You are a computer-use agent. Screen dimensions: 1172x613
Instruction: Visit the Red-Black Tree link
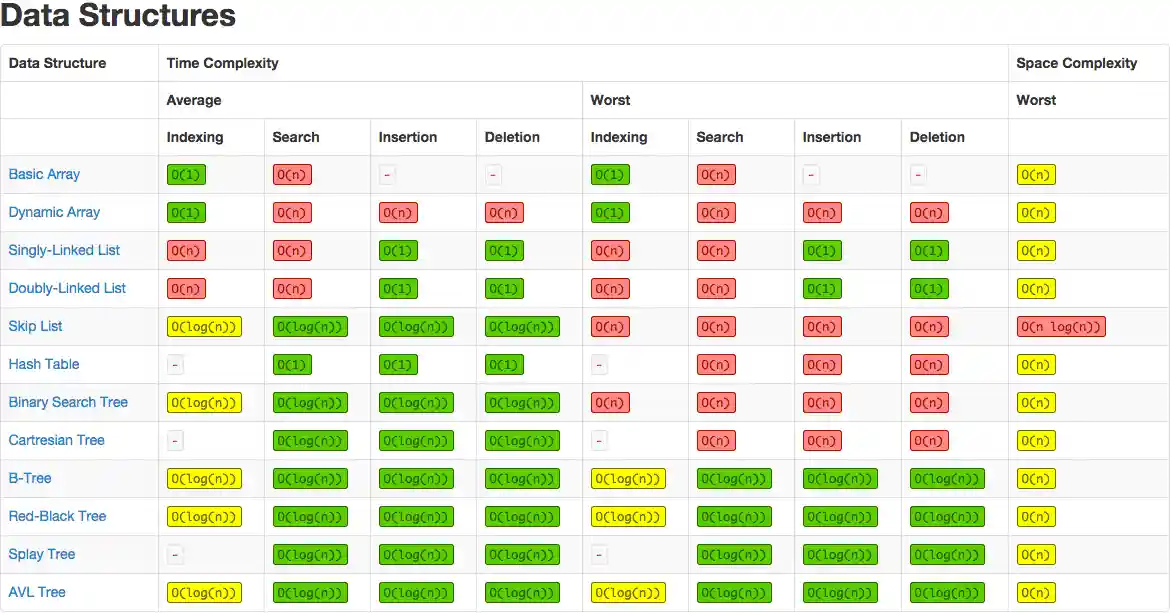click(x=57, y=516)
